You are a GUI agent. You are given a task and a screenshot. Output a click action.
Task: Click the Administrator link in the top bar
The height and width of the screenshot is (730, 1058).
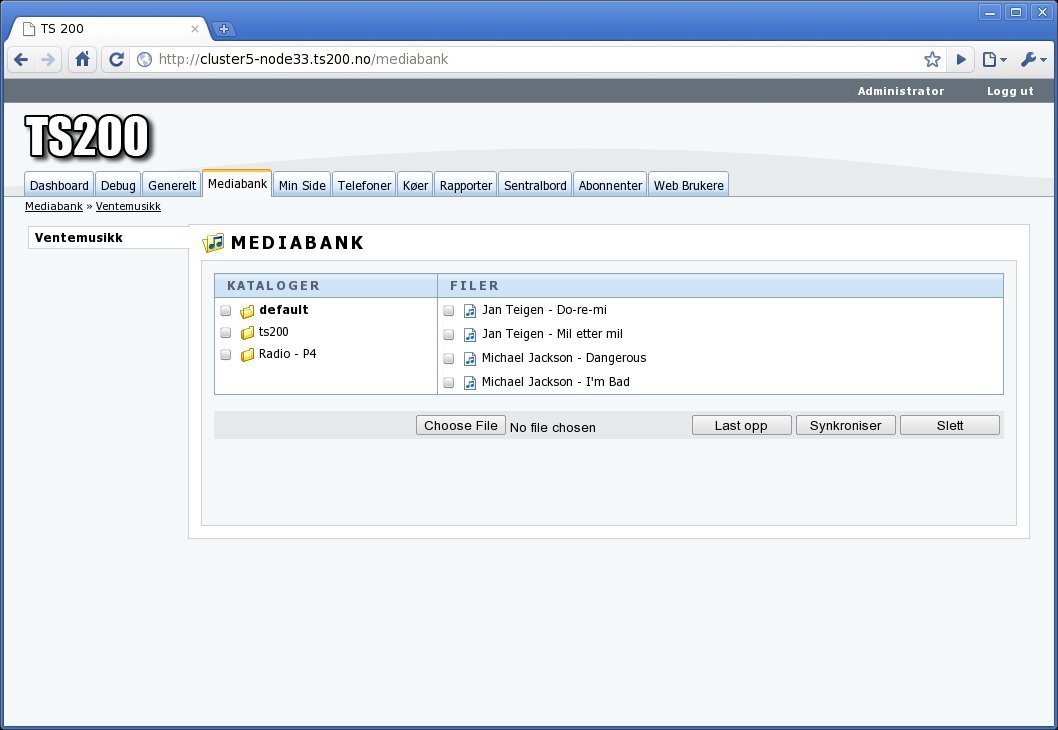point(901,91)
